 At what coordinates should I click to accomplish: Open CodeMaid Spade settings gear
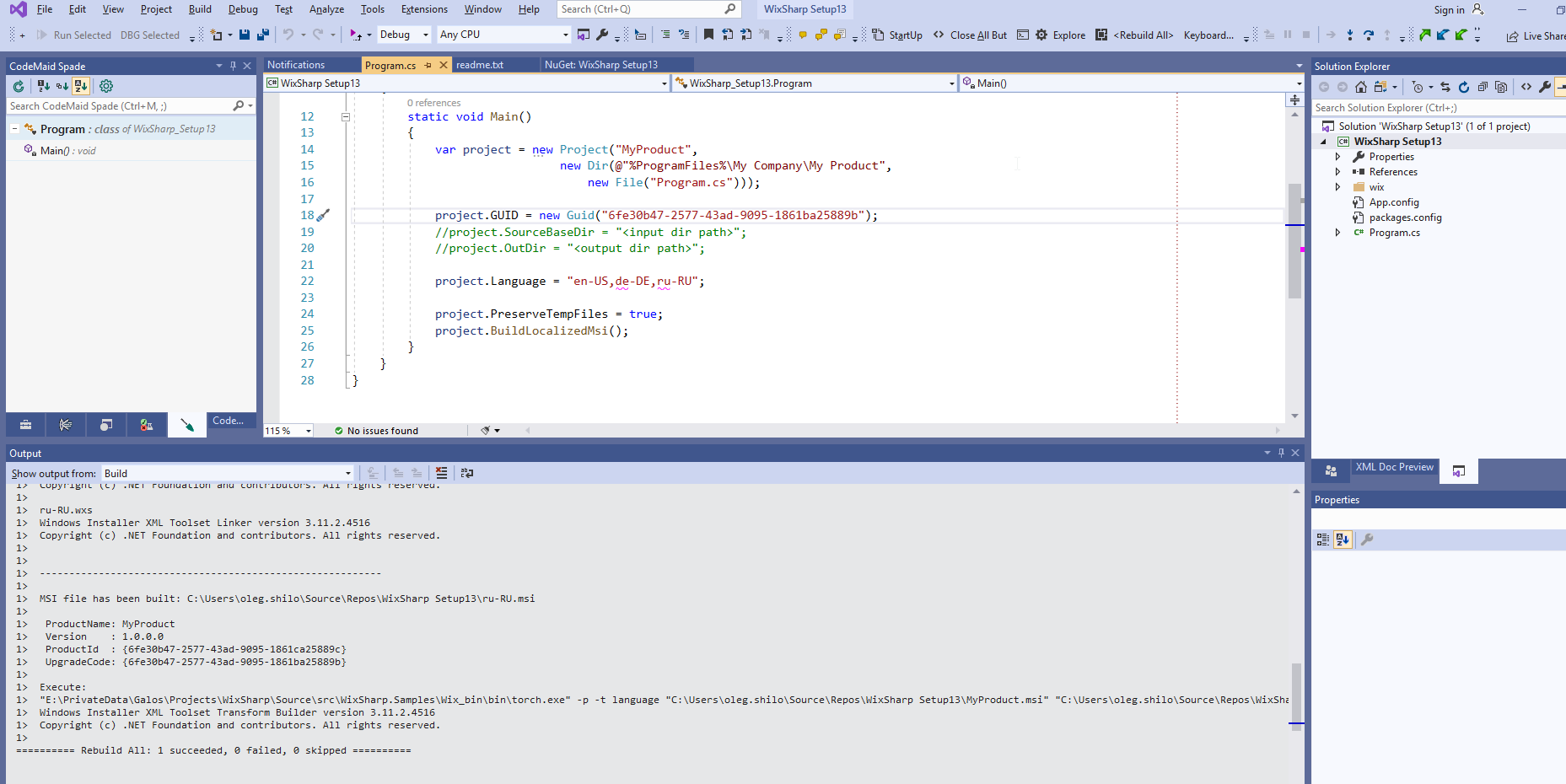coord(106,86)
